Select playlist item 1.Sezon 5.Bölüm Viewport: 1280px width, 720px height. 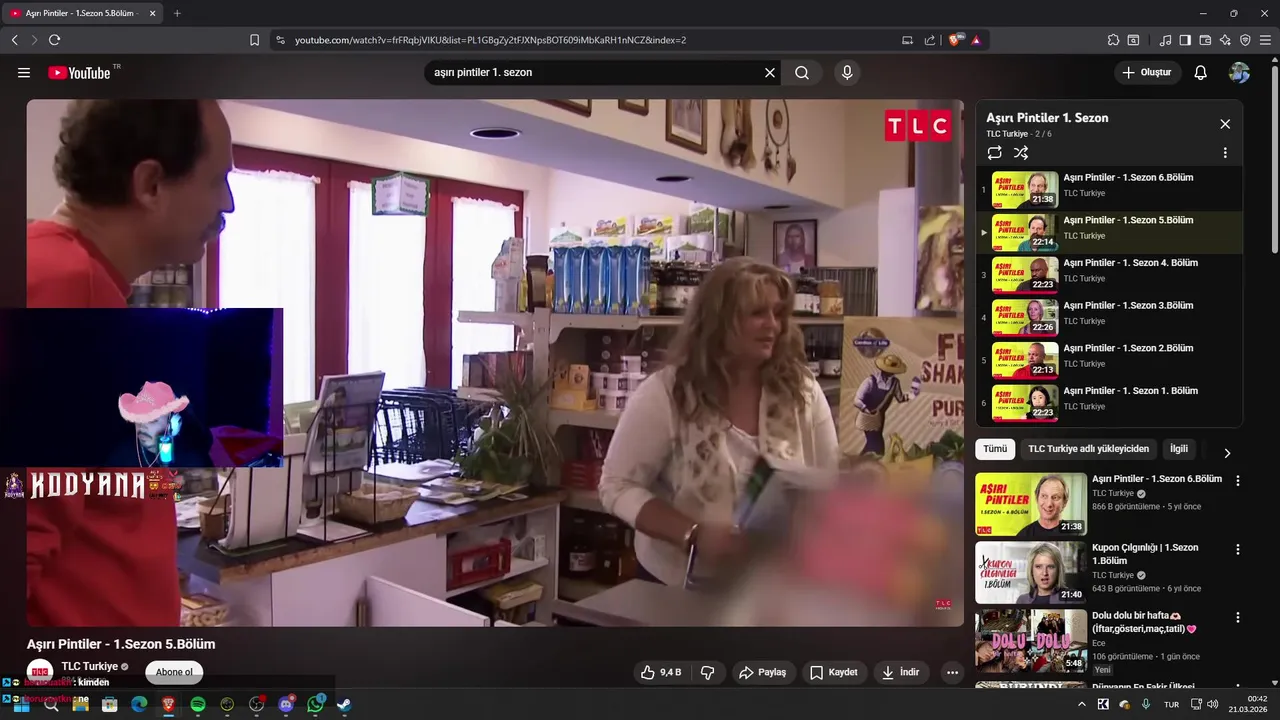pyautogui.click(x=1109, y=232)
